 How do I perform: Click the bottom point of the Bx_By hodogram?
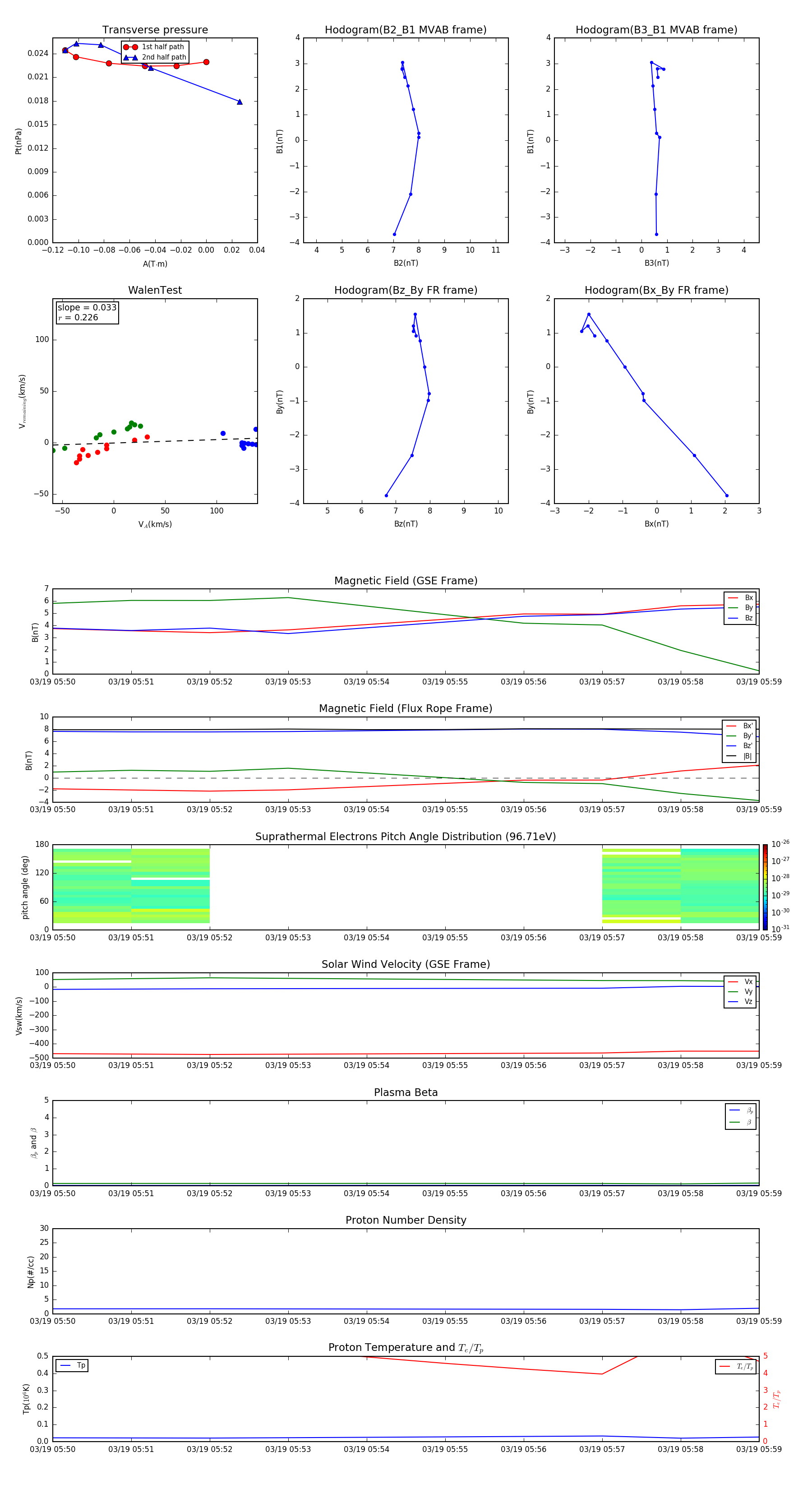[x=726, y=495]
